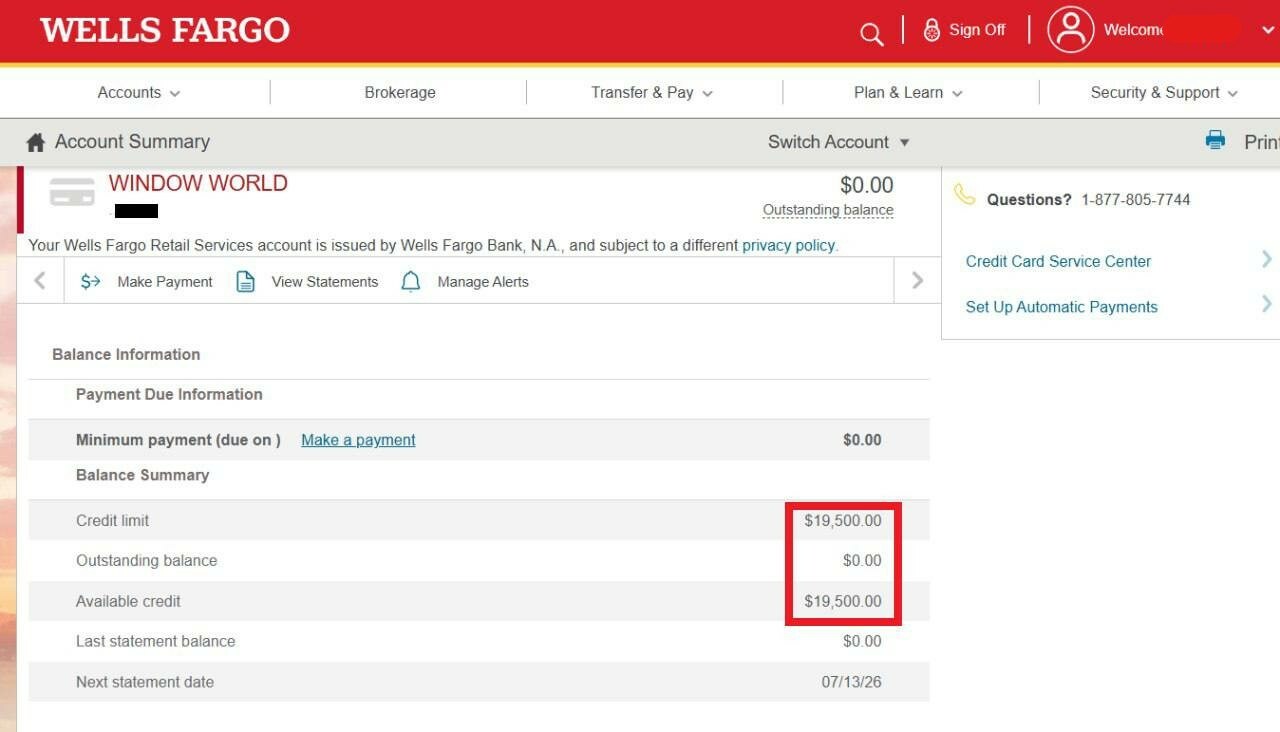The height and width of the screenshot is (732, 1280).
Task: Click the phone number 1-877-805-7744
Action: click(1136, 200)
